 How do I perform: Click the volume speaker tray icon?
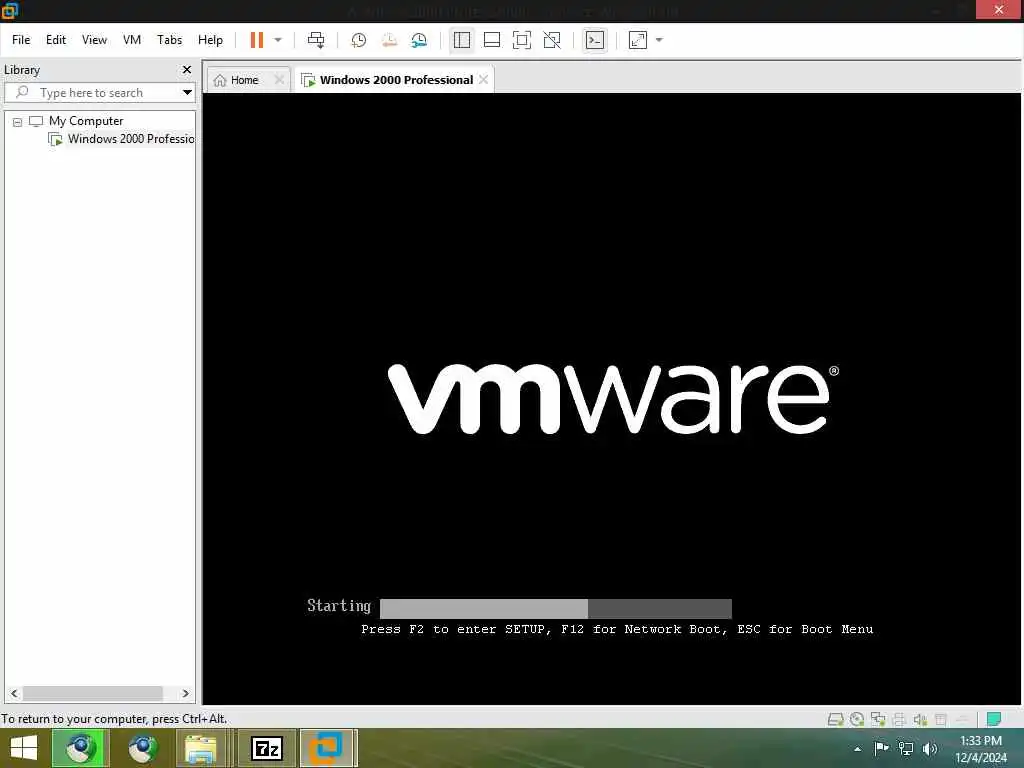click(x=930, y=748)
